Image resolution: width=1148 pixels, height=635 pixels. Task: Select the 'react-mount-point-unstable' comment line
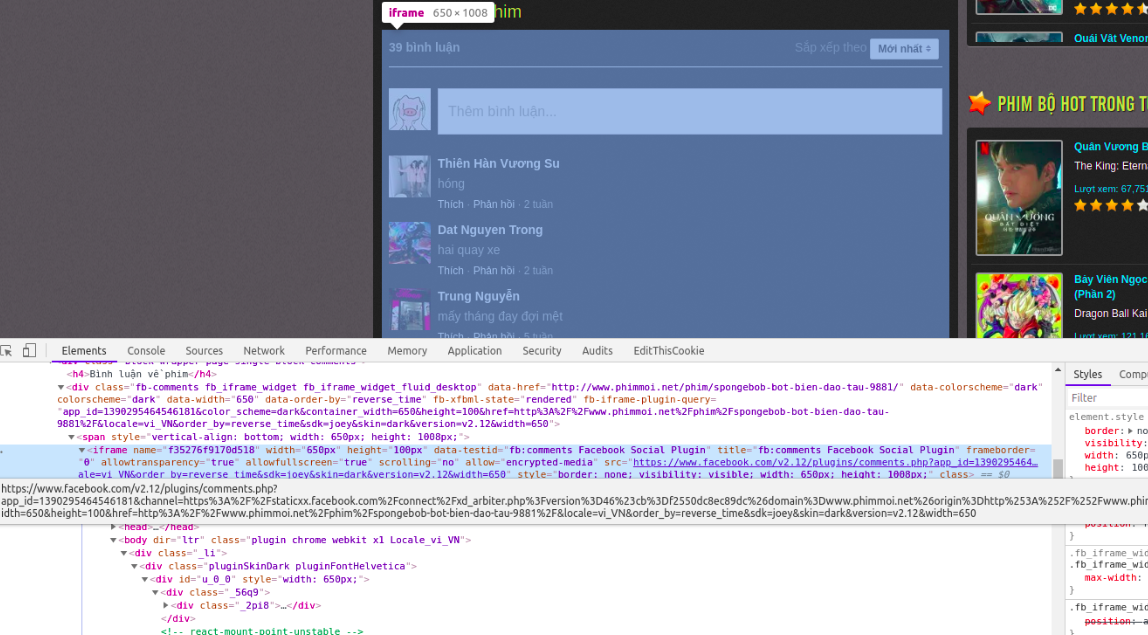point(261,631)
